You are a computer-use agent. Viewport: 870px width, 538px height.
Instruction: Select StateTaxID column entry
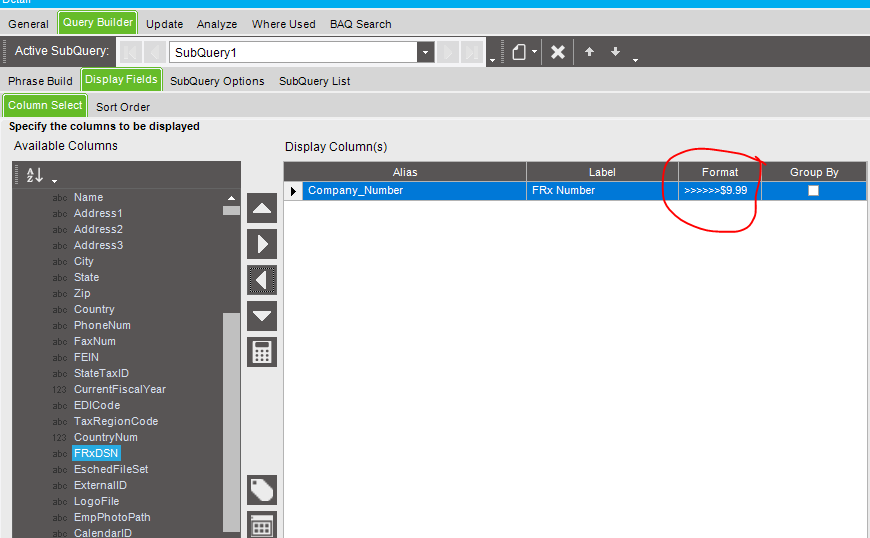click(102, 374)
